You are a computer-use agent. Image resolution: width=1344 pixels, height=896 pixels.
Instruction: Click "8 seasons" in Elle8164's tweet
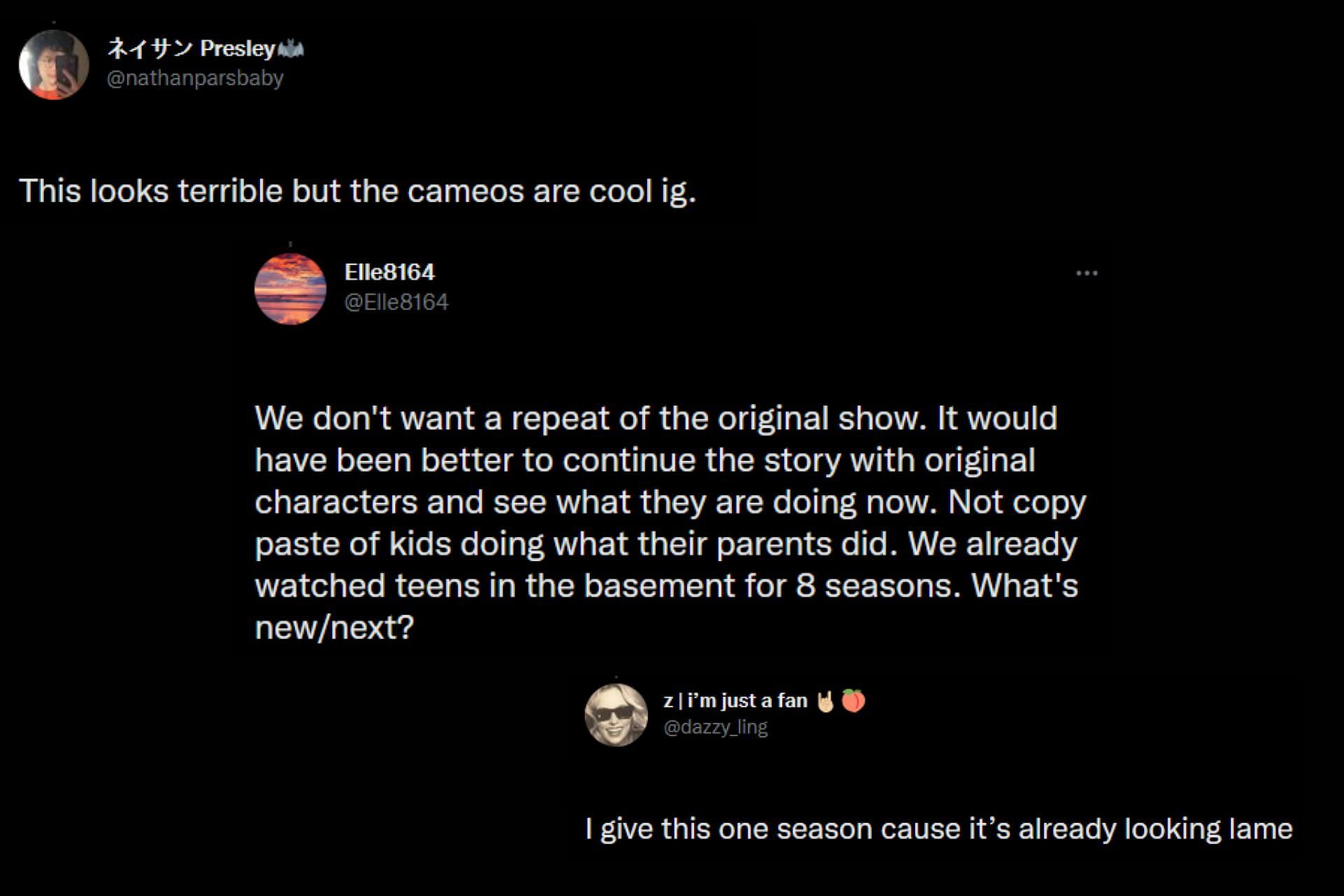coord(876,586)
